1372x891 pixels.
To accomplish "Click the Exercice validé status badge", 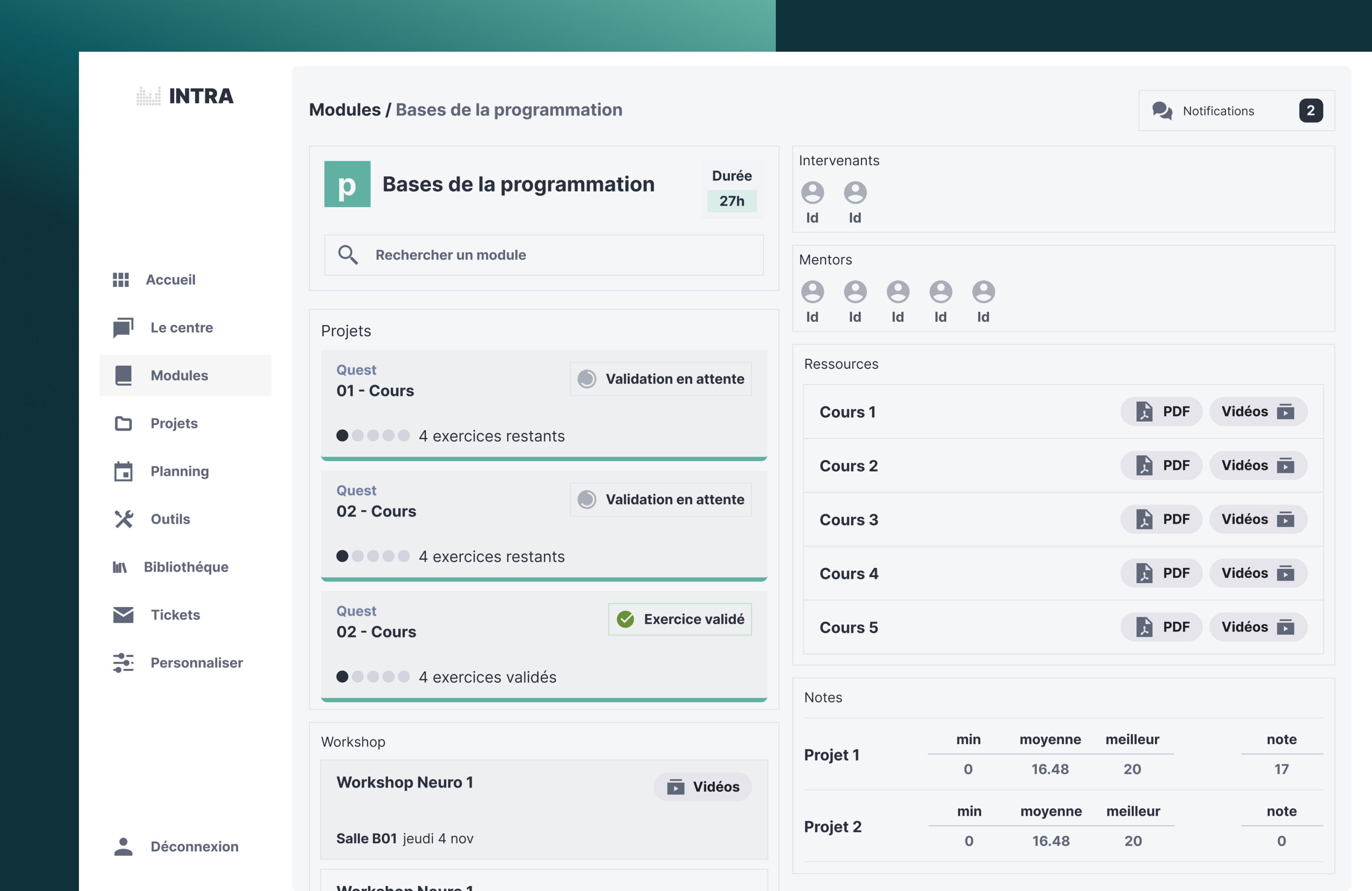I will pyautogui.click(x=680, y=619).
